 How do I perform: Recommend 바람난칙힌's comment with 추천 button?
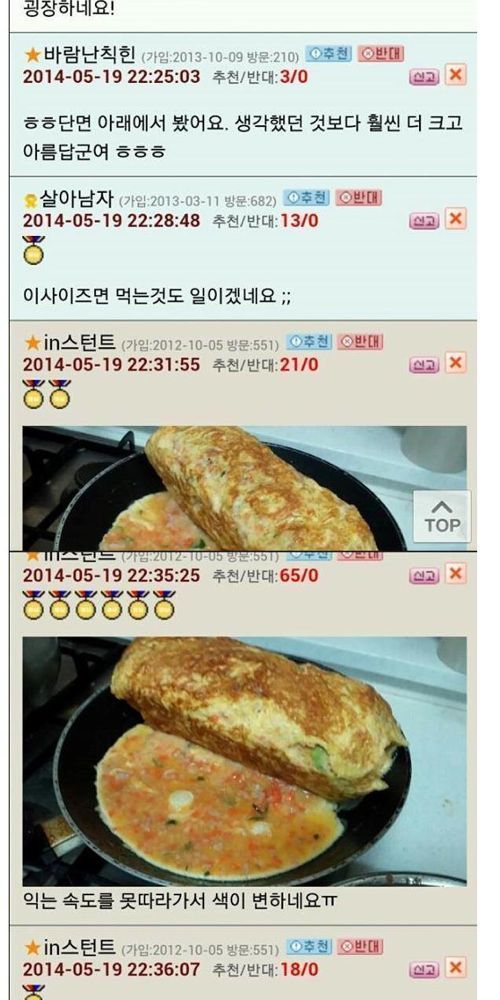click(328, 54)
